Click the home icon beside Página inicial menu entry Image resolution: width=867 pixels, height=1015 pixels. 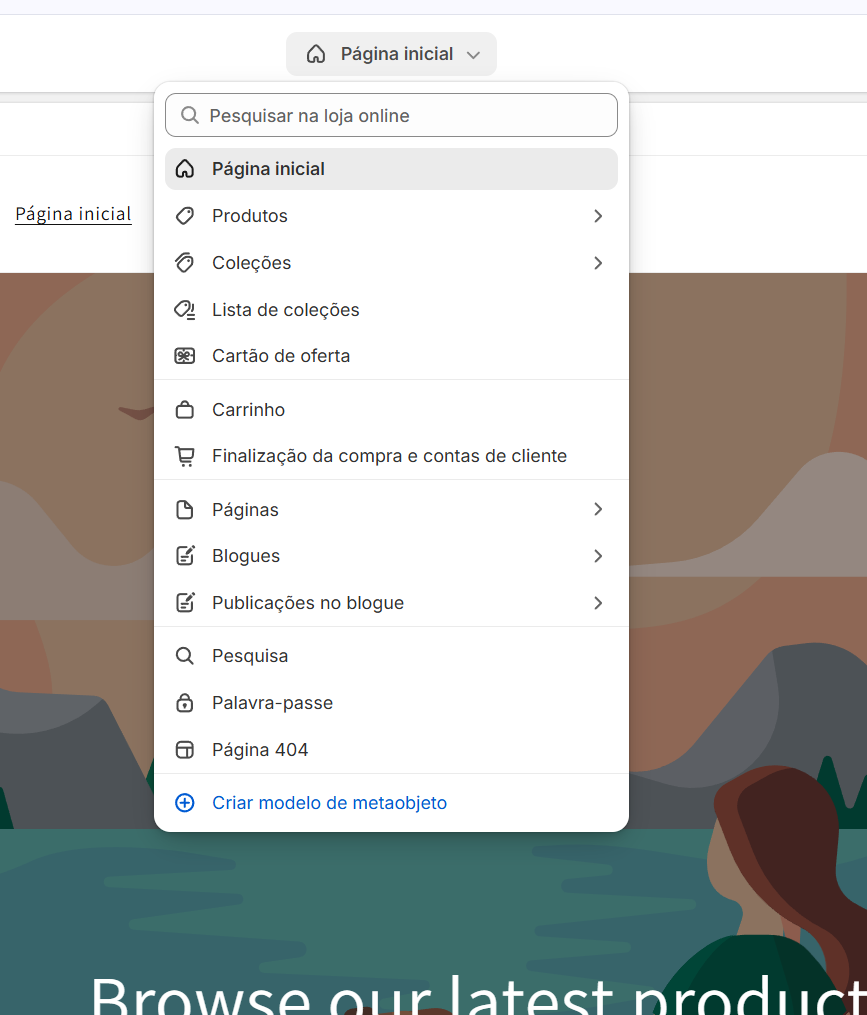185,169
